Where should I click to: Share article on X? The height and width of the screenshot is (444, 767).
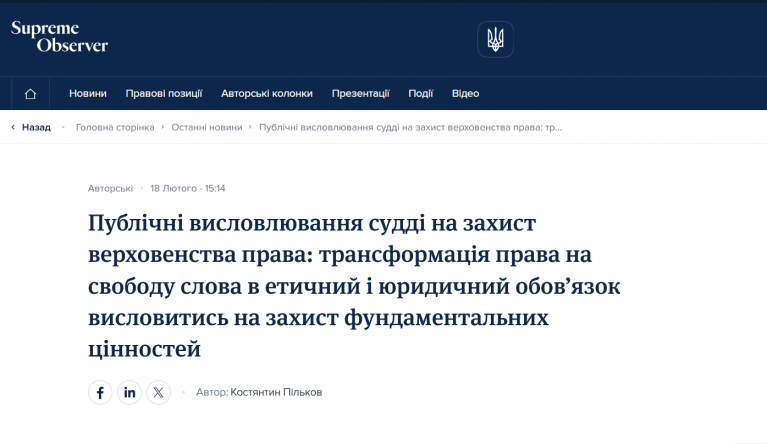158,392
